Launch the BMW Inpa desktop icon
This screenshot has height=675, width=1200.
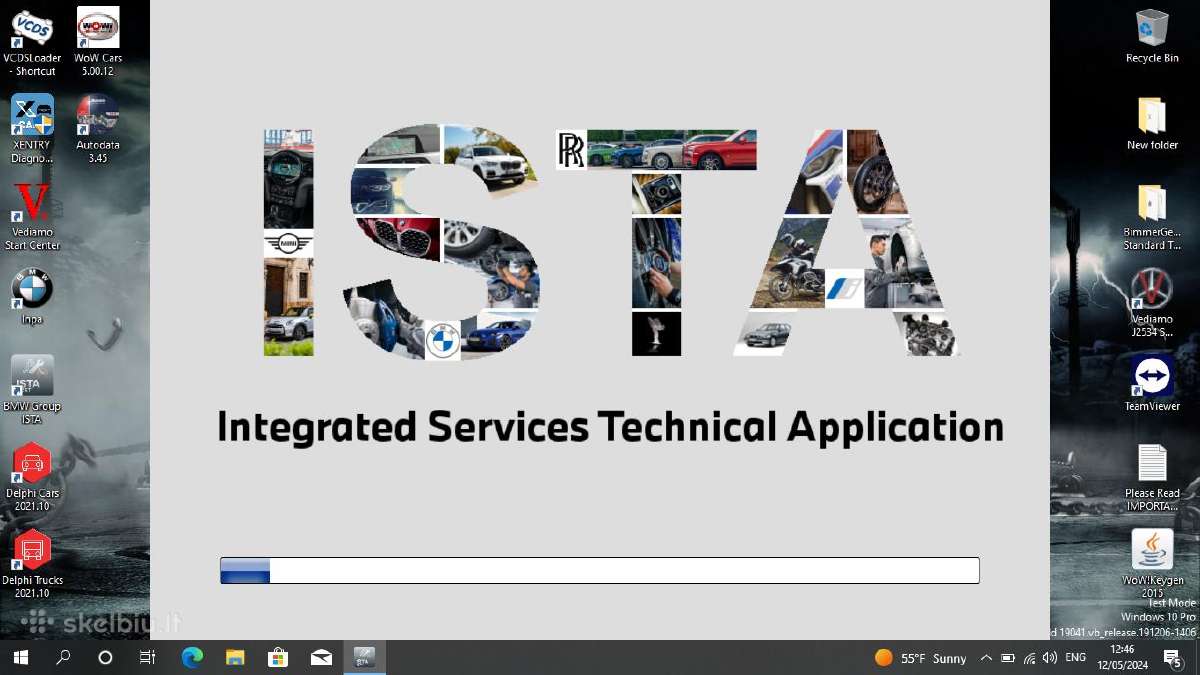pos(32,297)
